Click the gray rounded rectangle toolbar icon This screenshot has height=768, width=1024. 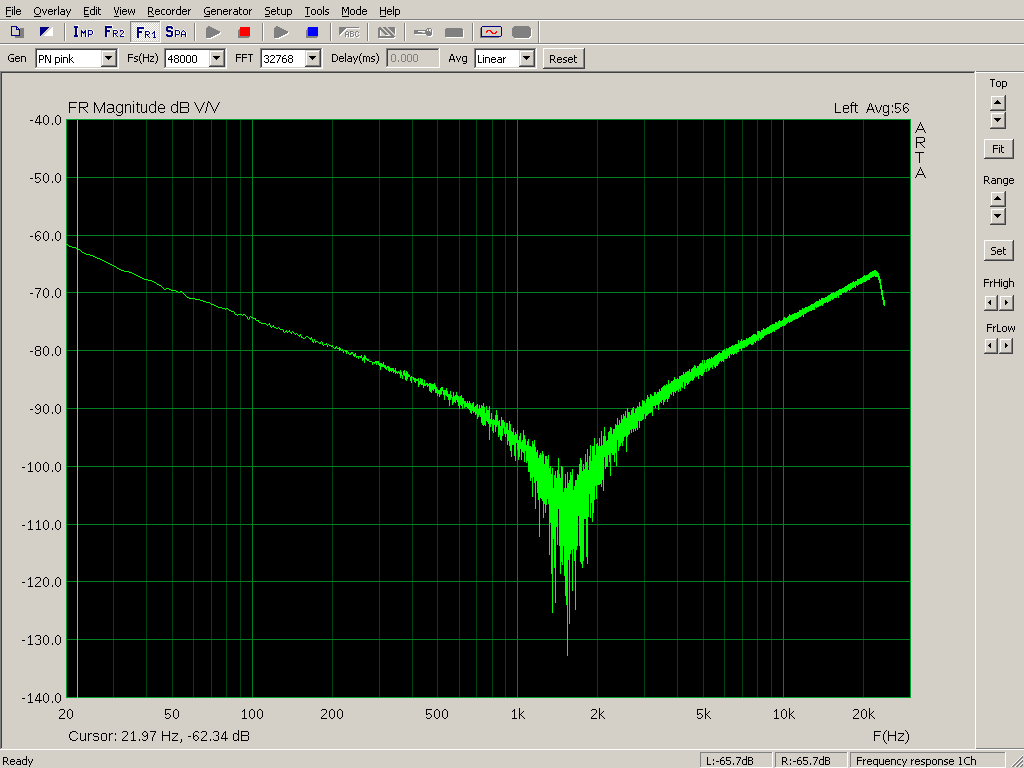(x=522, y=32)
